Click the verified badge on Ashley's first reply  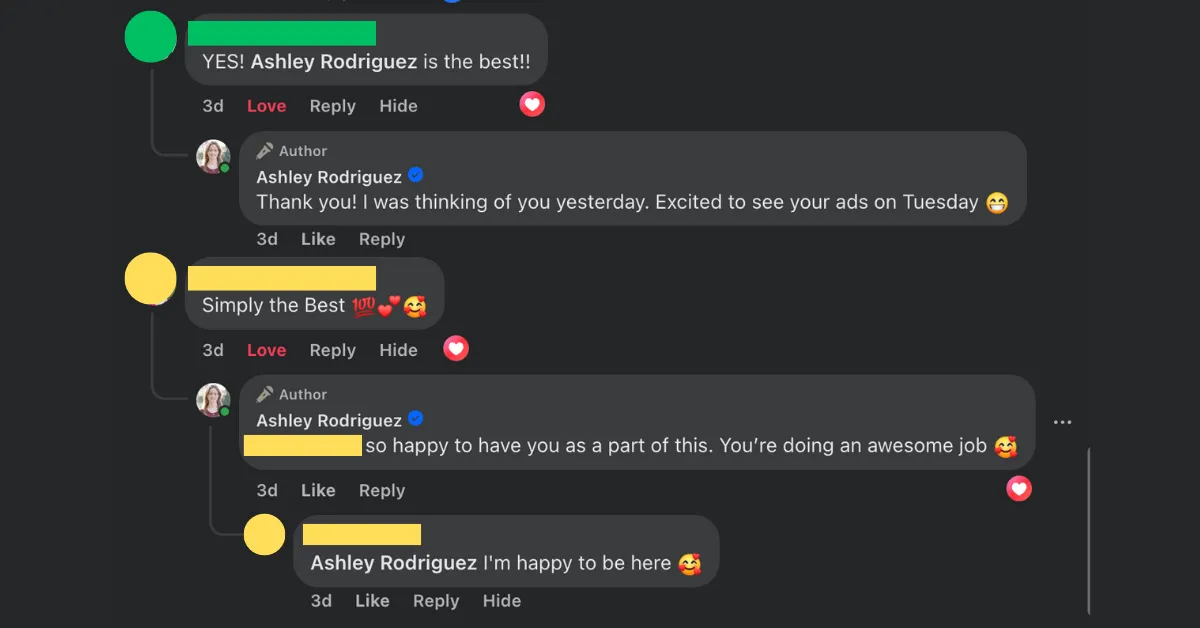click(416, 175)
